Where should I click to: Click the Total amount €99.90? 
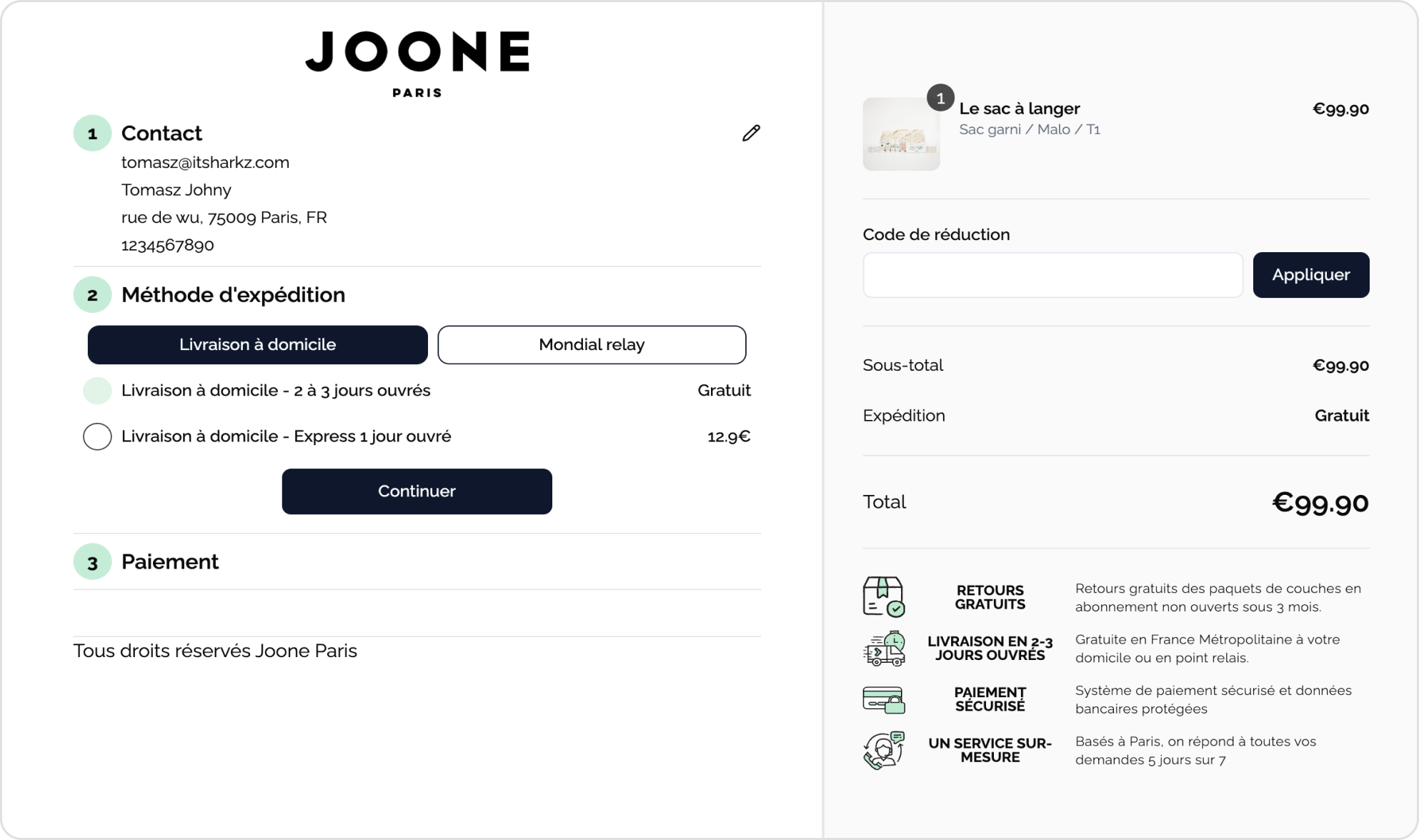tap(1320, 503)
